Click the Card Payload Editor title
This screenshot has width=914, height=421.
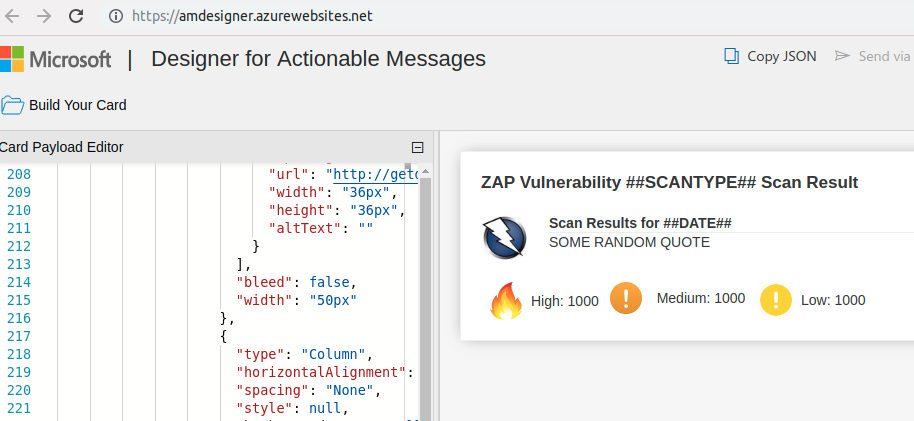pos(61,147)
